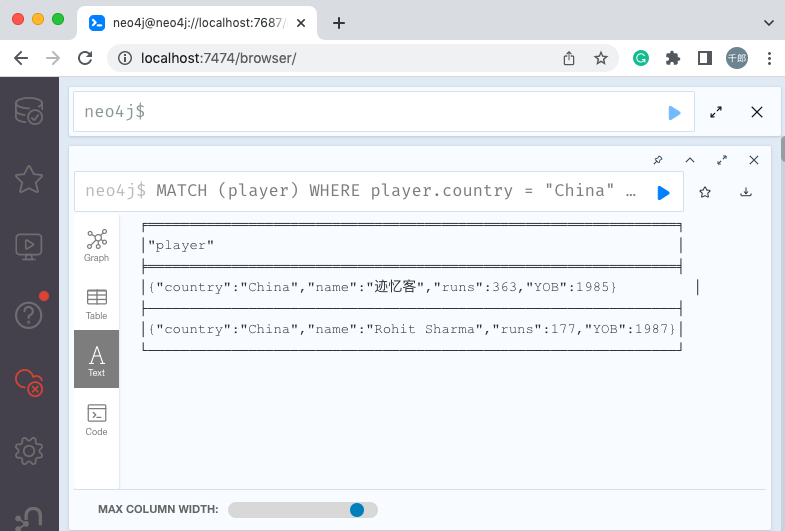The image size is (785, 531).
Task: View site information icon in address bar
Action: (x=125, y=58)
